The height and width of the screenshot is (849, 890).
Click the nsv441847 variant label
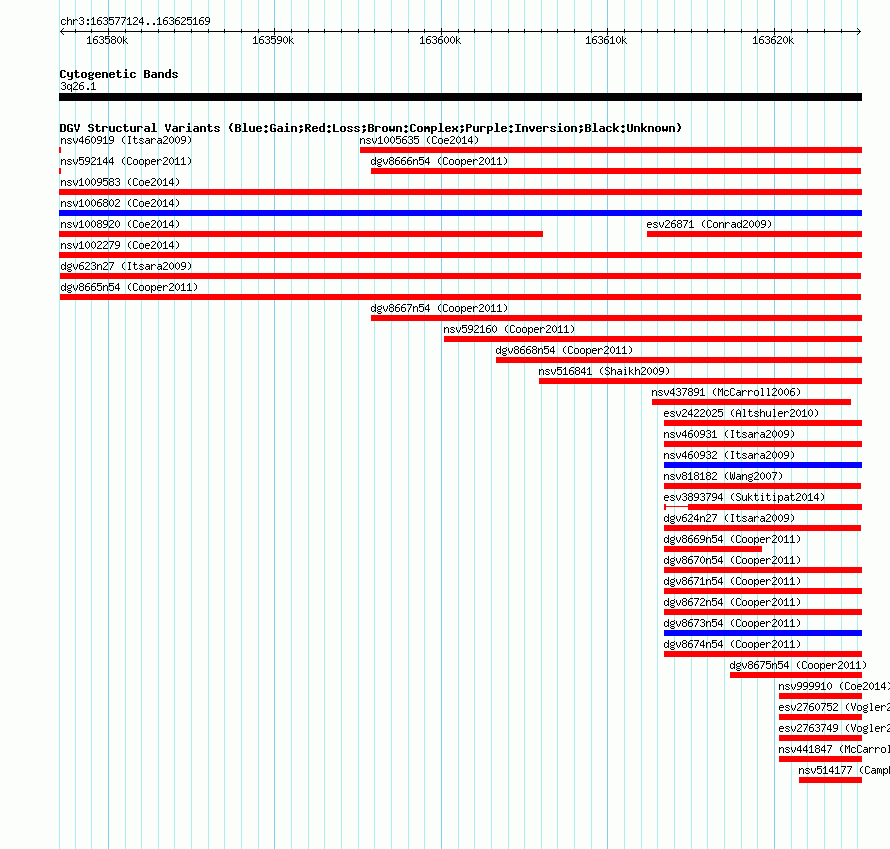[x=834, y=749]
